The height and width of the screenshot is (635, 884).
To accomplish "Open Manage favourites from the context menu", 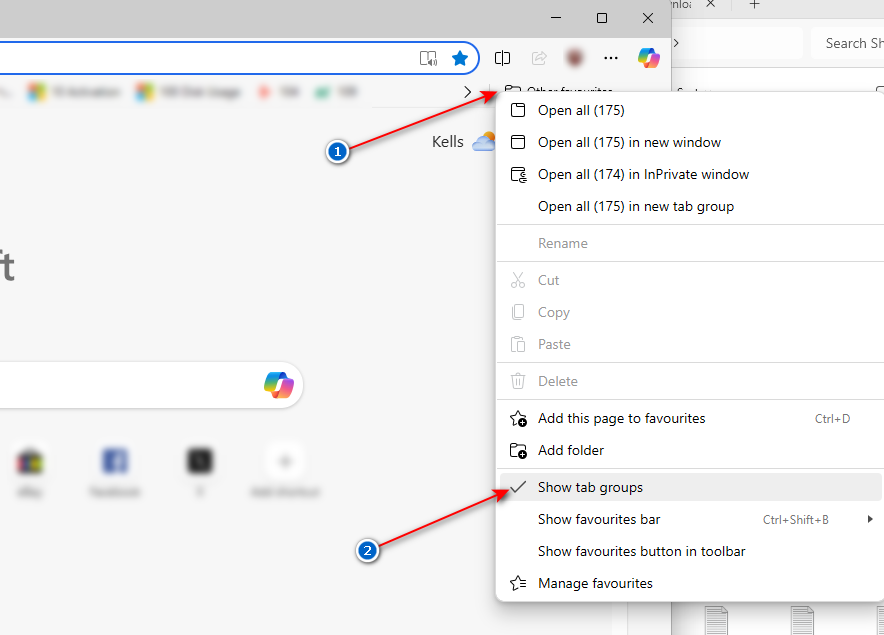I will 691,583.
